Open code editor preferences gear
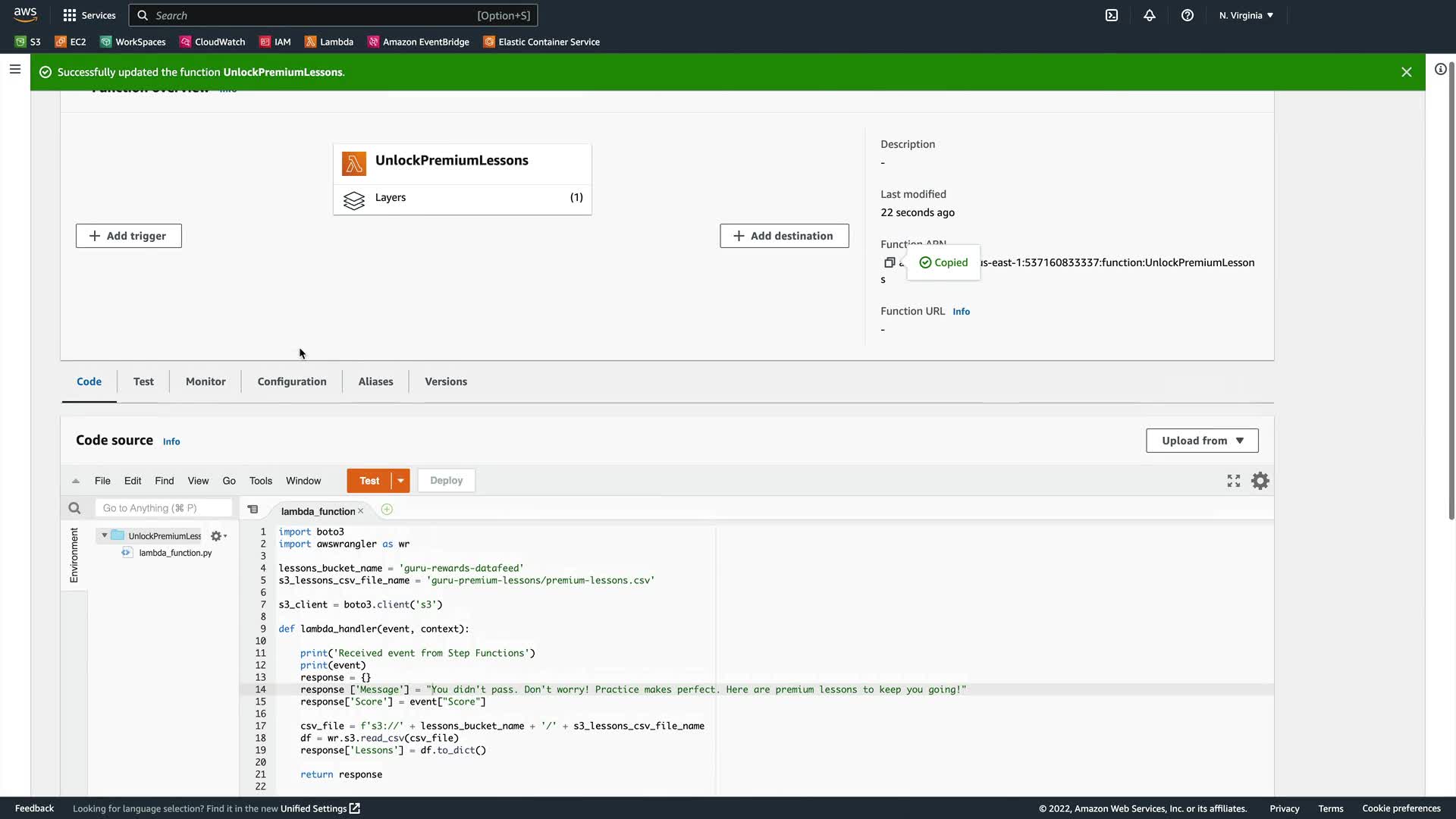1456x819 pixels. point(1260,481)
